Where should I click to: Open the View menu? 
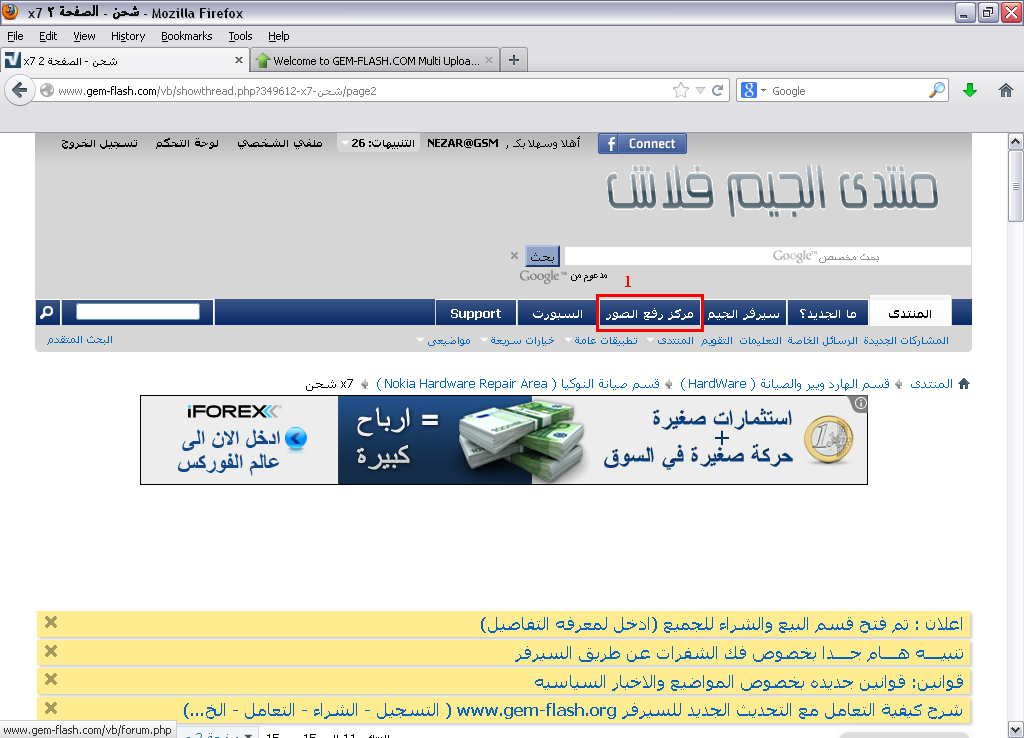click(x=84, y=36)
